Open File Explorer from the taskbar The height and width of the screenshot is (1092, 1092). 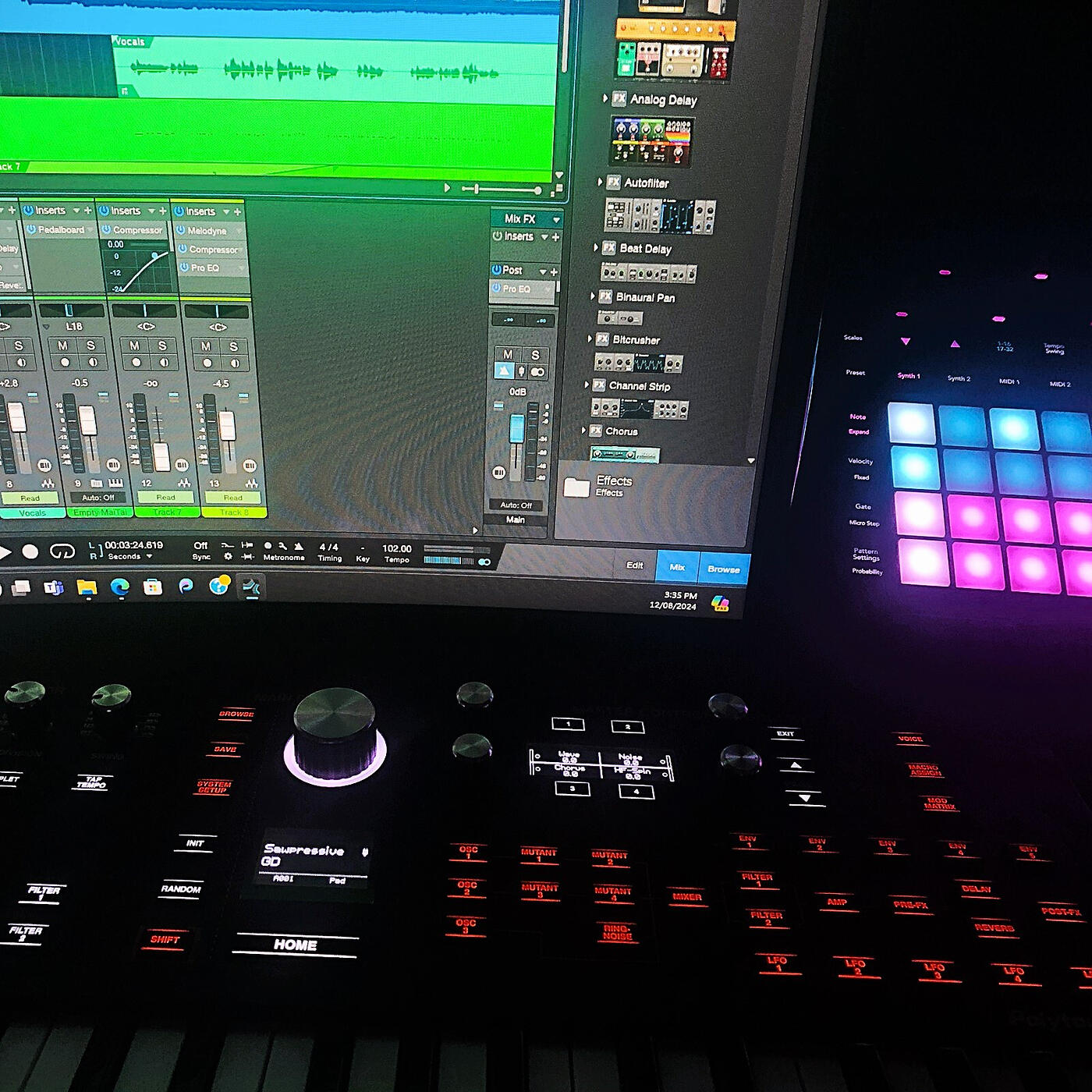click(87, 587)
